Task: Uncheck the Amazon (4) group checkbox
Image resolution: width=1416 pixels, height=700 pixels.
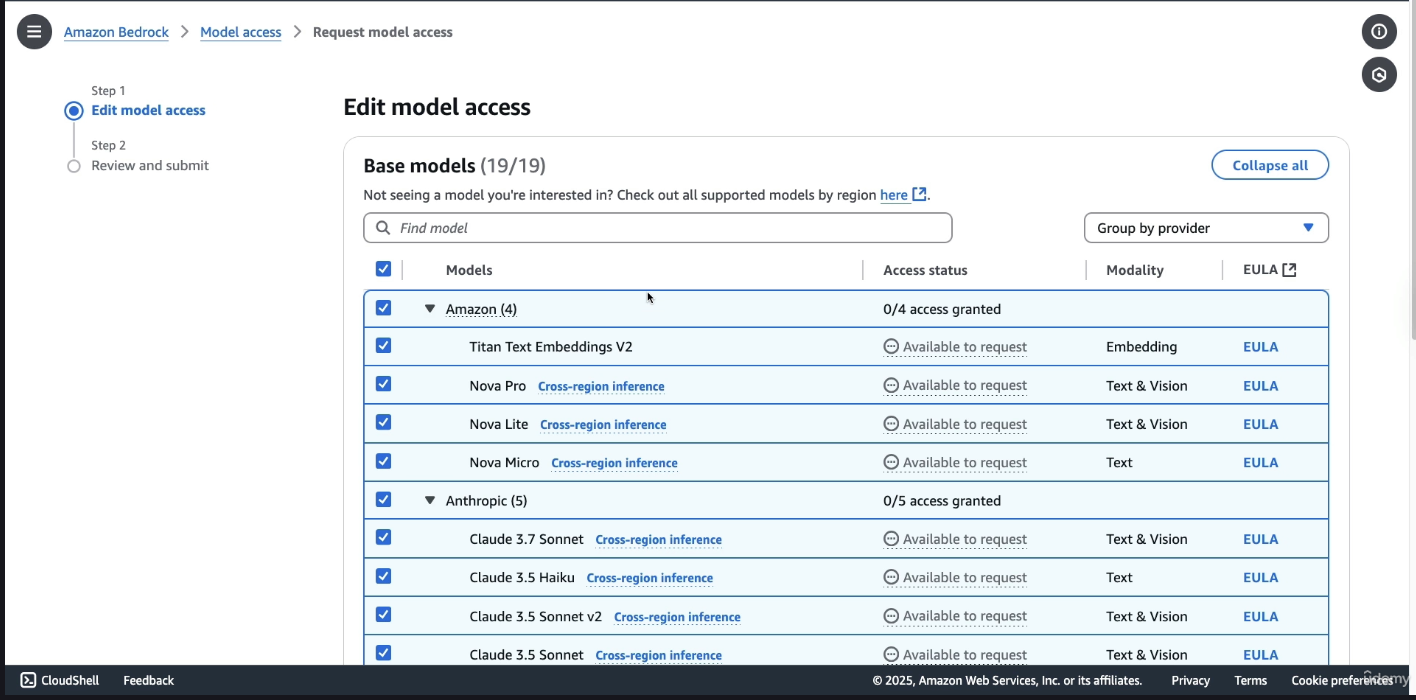Action: (x=383, y=308)
